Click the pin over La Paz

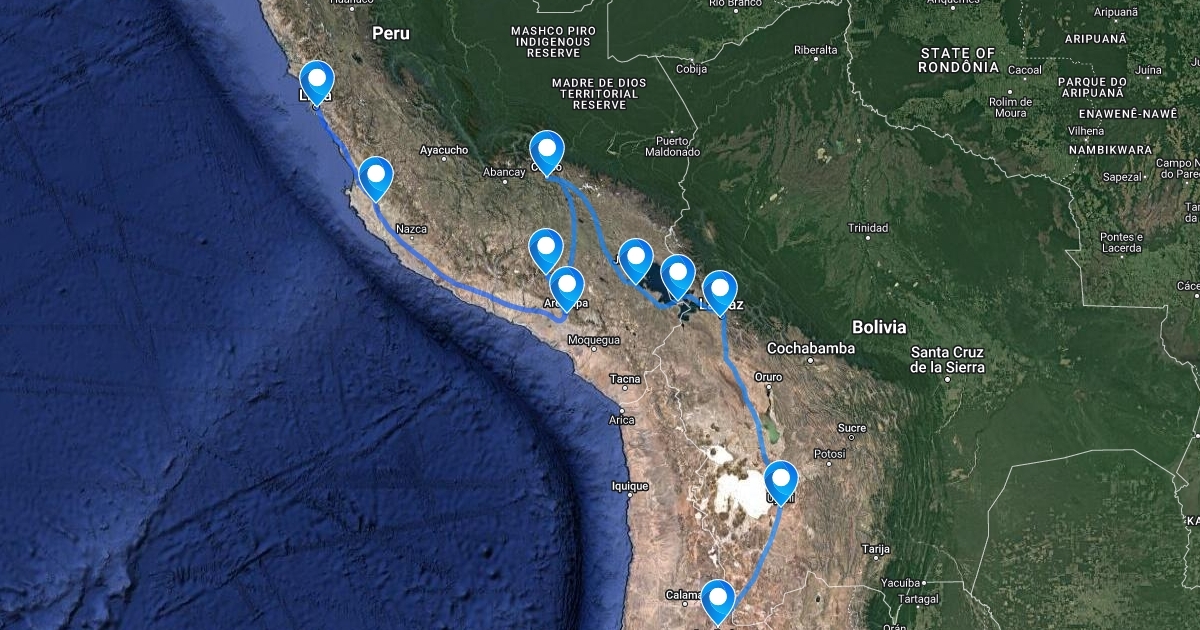719,292
